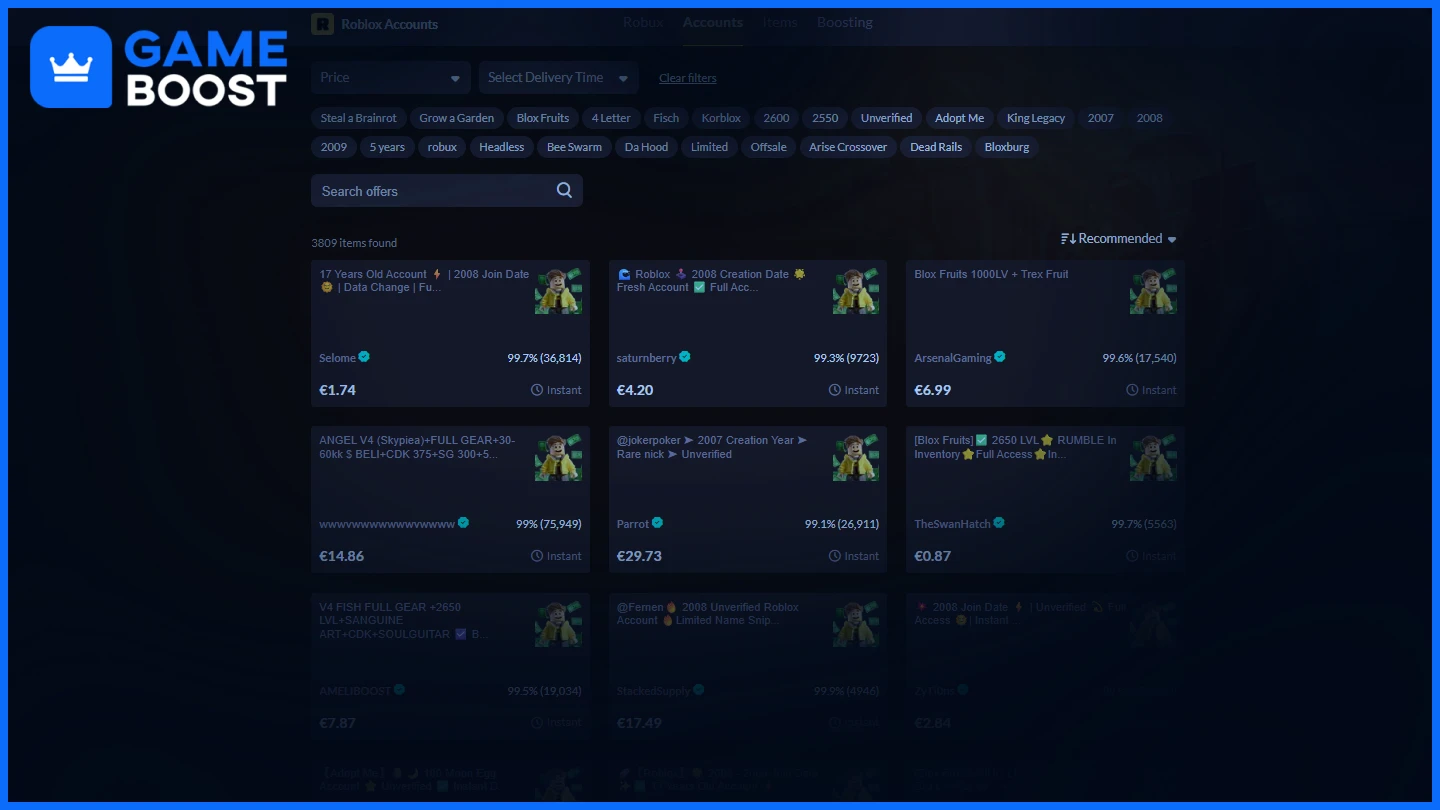1440x810 pixels.
Task: Apply the Dead Rails tag
Action: pyautogui.click(x=936, y=147)
